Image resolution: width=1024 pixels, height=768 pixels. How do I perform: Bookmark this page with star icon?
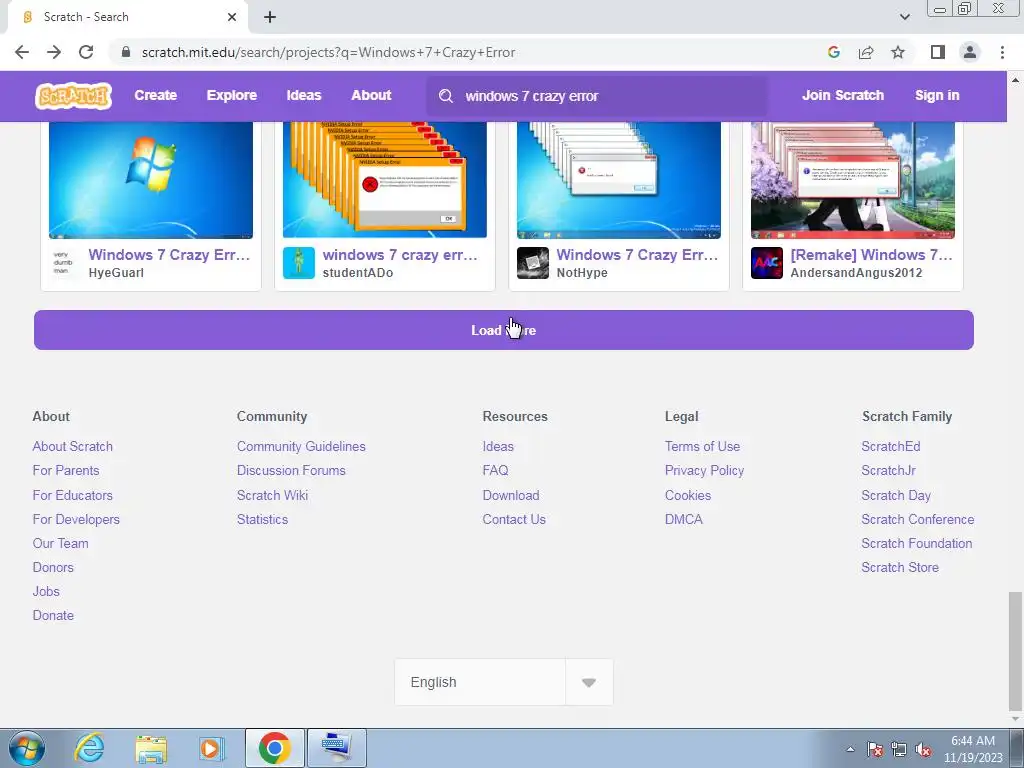(898, 52)
